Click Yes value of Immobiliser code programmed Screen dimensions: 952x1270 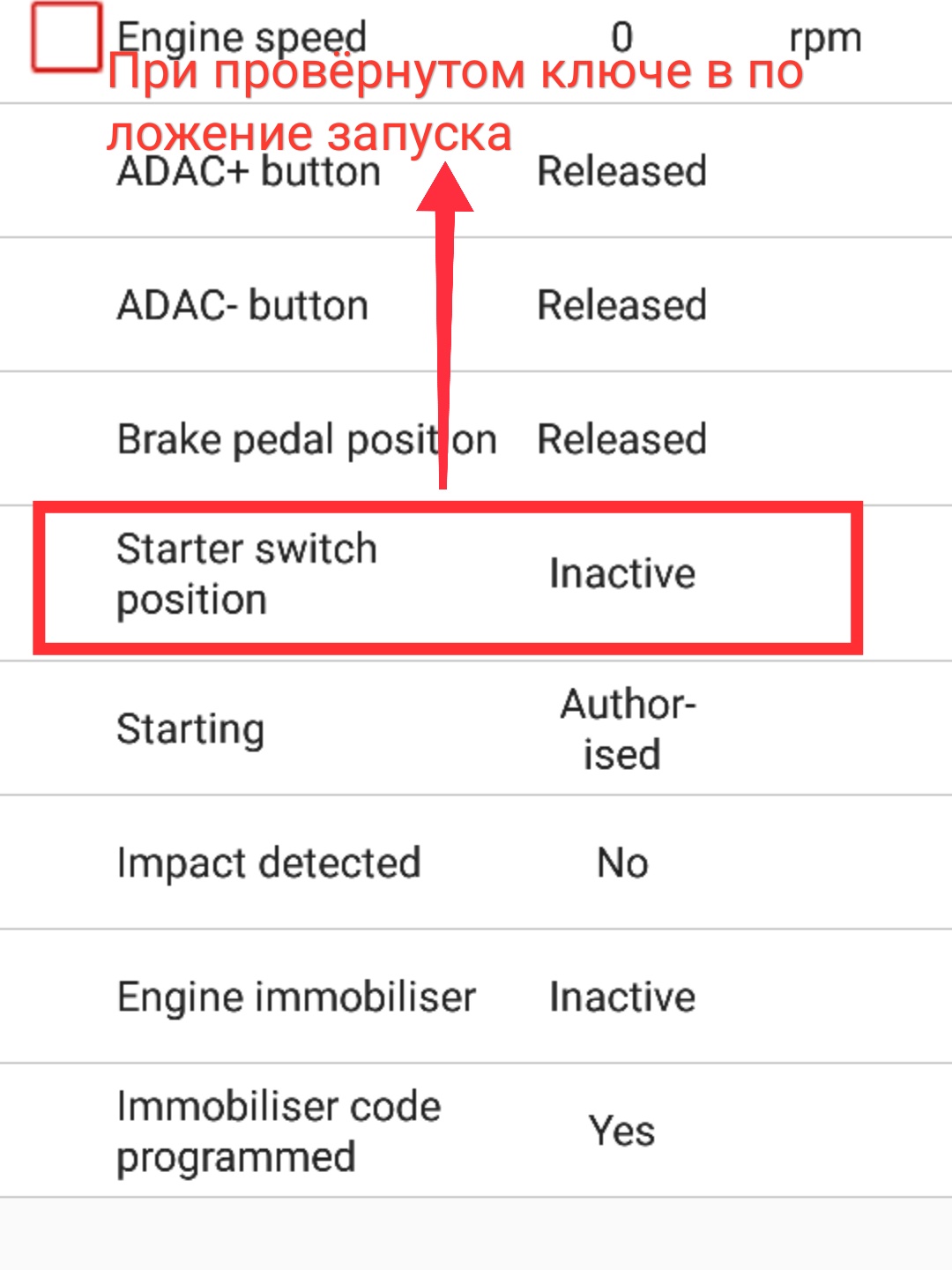click(x=621, y=1131)
